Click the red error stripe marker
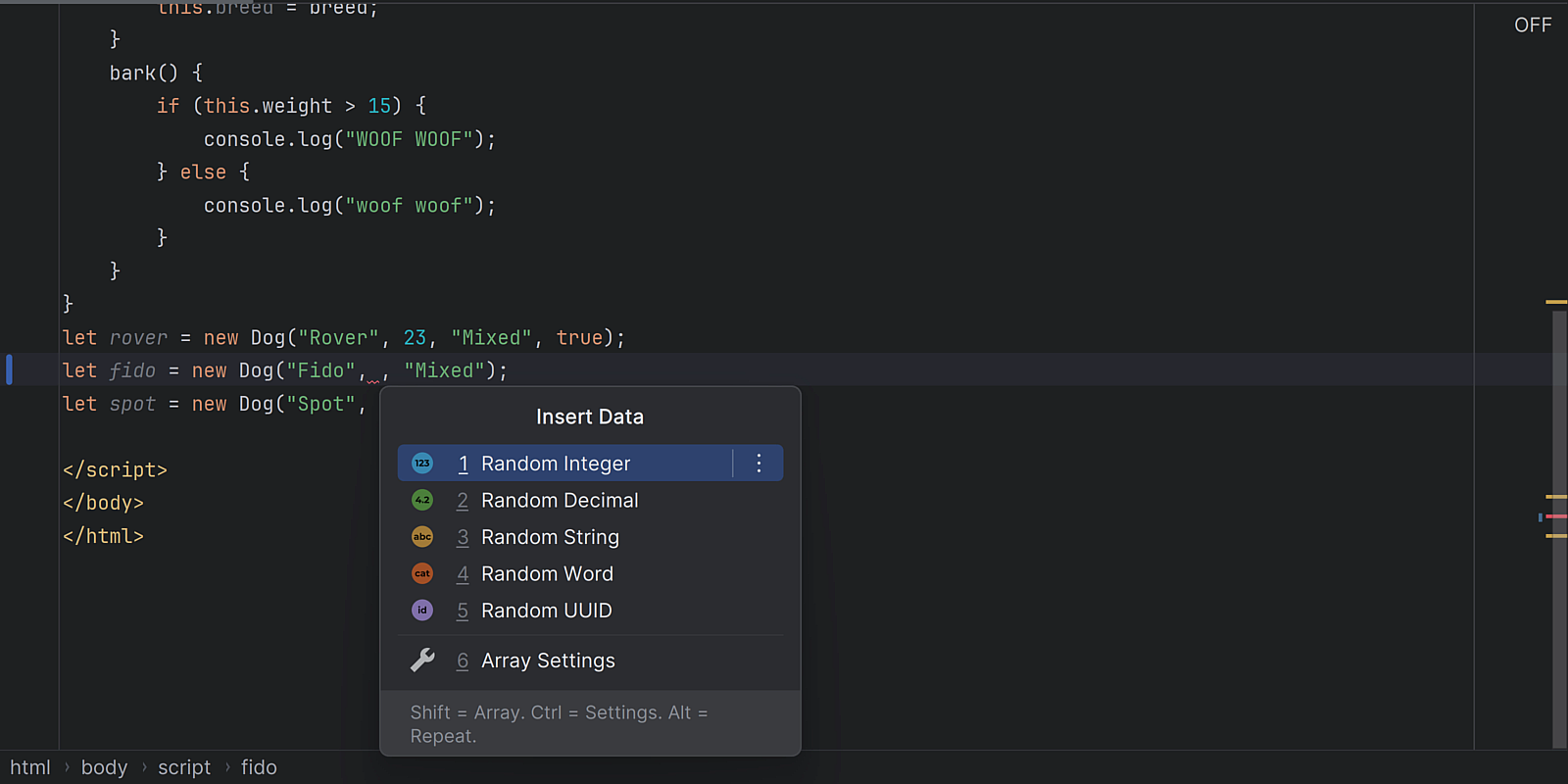The height and width of the screenshot is (784, 1568). pos(1556,516)
